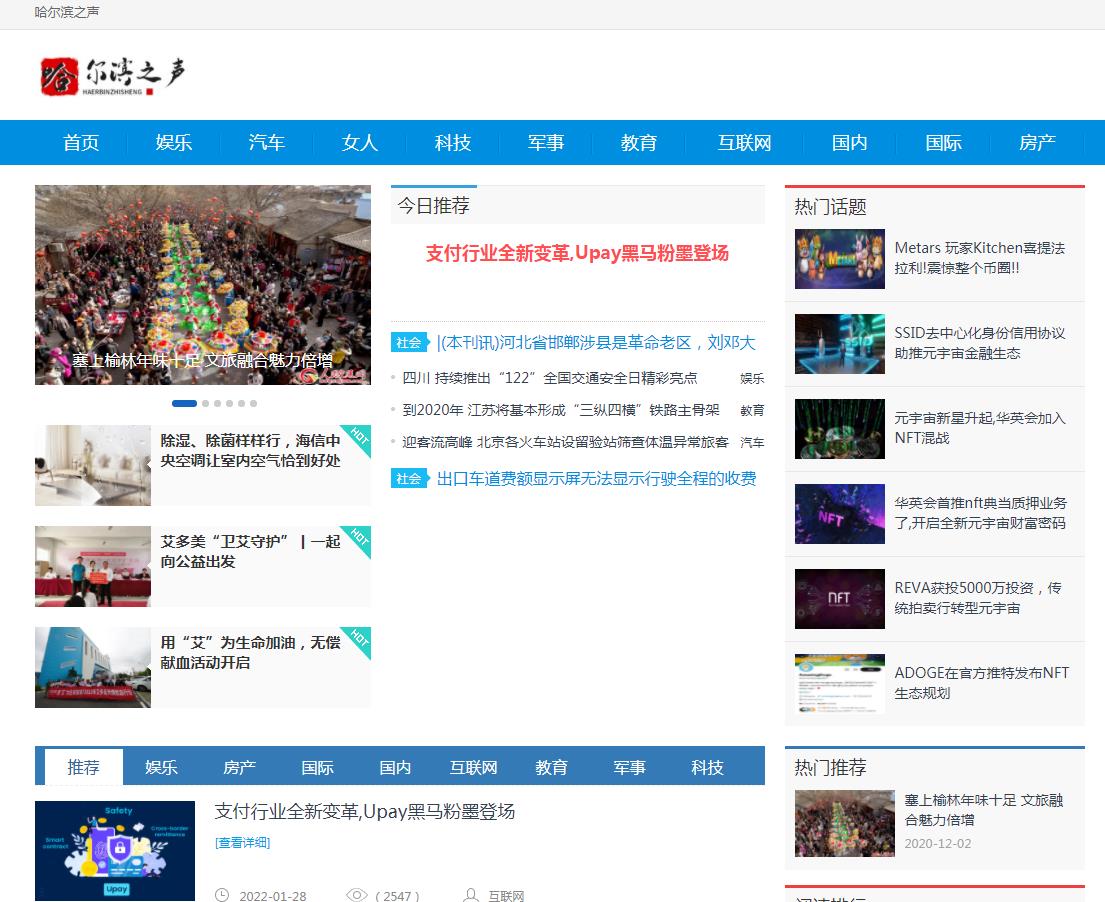
Task: Switch to the 推荐 tab
Action: pyautogui.click(x=84, y=767)
